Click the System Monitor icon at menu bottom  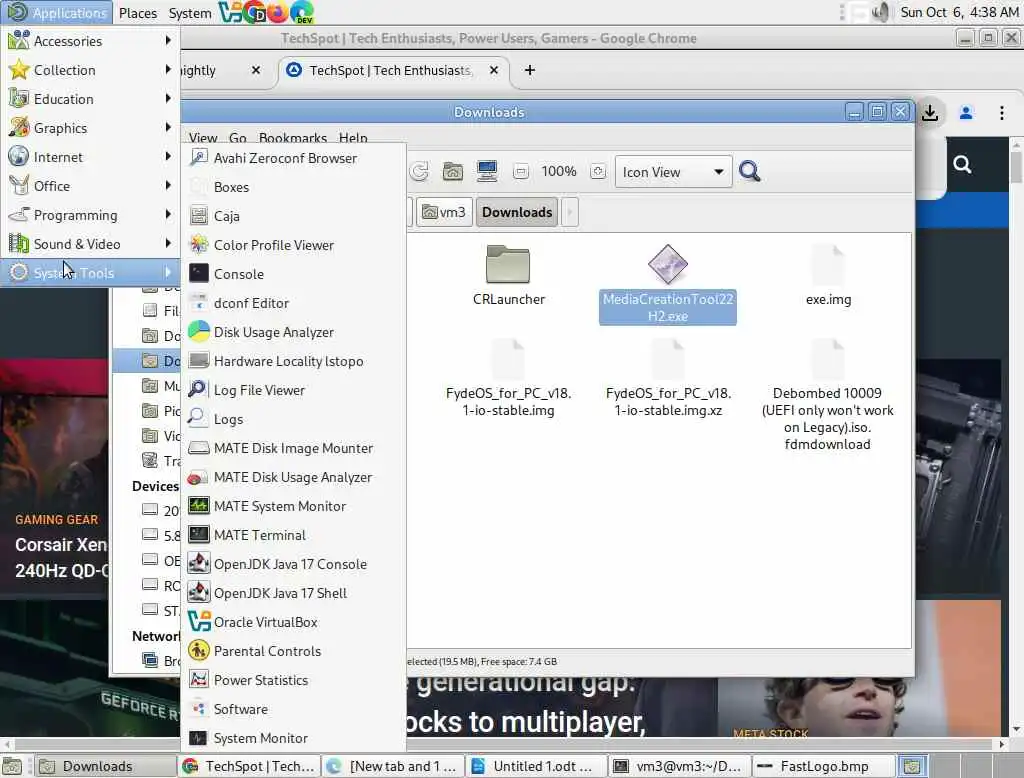click(x=199, y=738)
